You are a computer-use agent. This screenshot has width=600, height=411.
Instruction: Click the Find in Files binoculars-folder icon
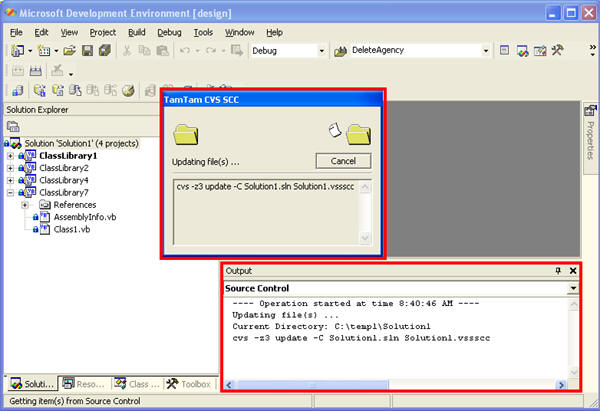340,51
